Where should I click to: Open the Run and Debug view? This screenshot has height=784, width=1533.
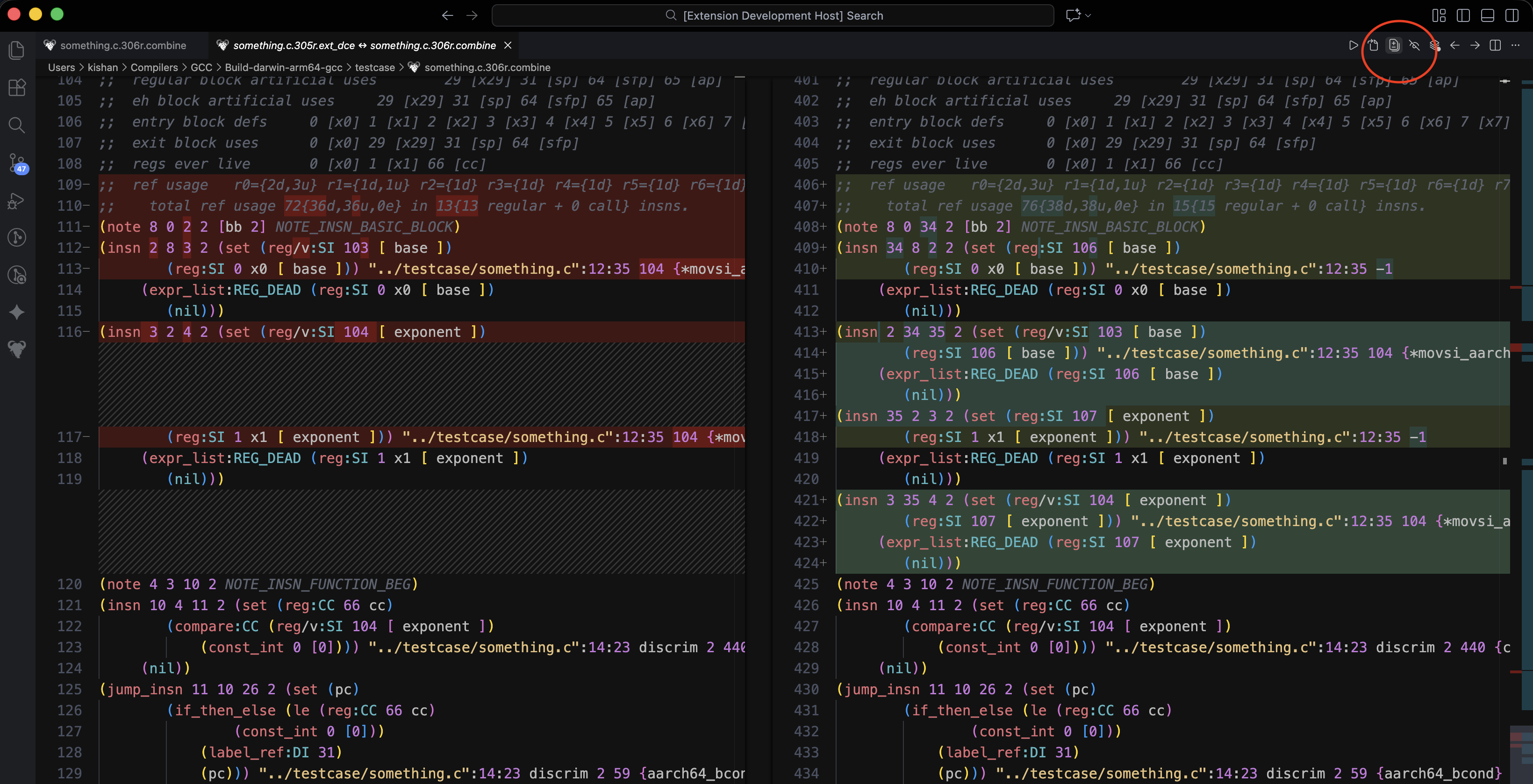(17, 201)
